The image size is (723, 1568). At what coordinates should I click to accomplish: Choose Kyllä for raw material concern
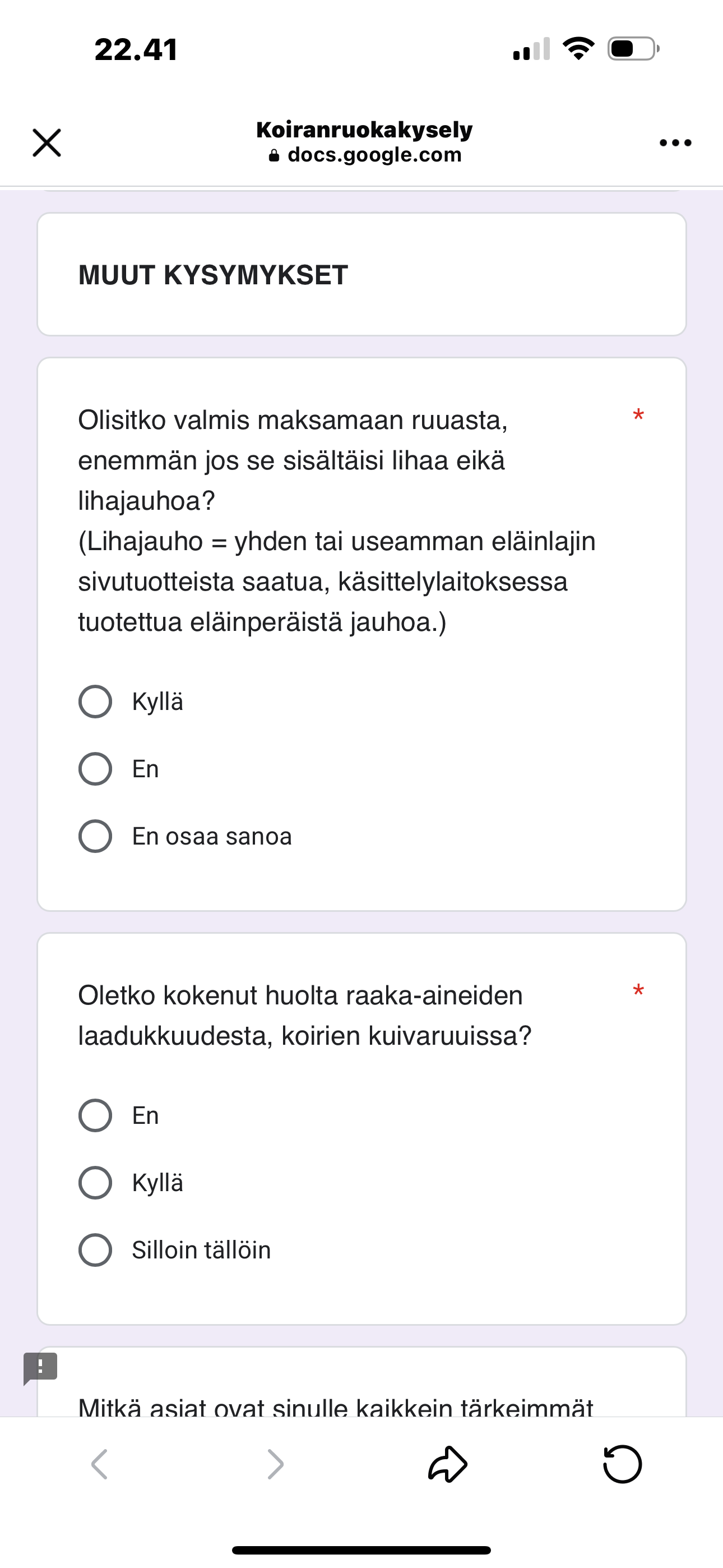point(95,1183)
